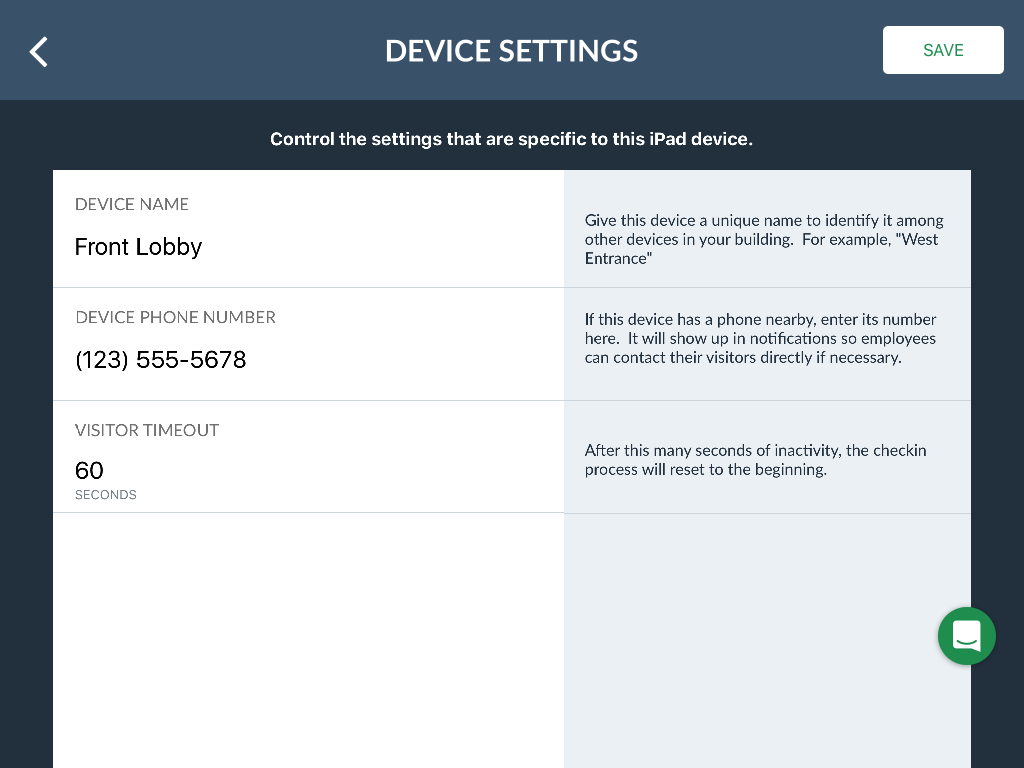Viewport: 1024px width, 768px height.
Task: Select the DEVICE NAME label
Action: (x=132, y=204)
